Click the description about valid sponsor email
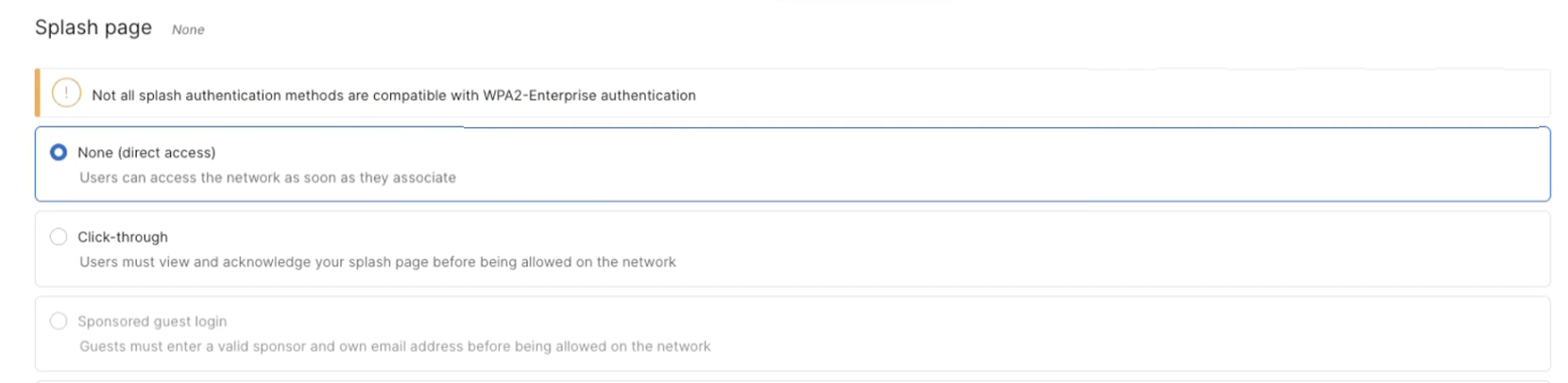 pyautogui.click(x=395, y=346)
